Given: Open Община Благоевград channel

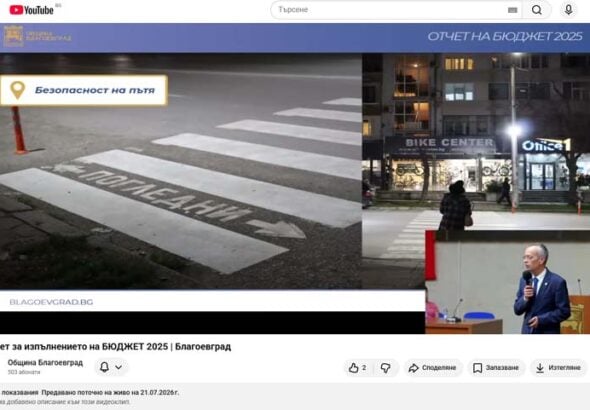Looking at the screenshot, I should (x=45, y=363).
